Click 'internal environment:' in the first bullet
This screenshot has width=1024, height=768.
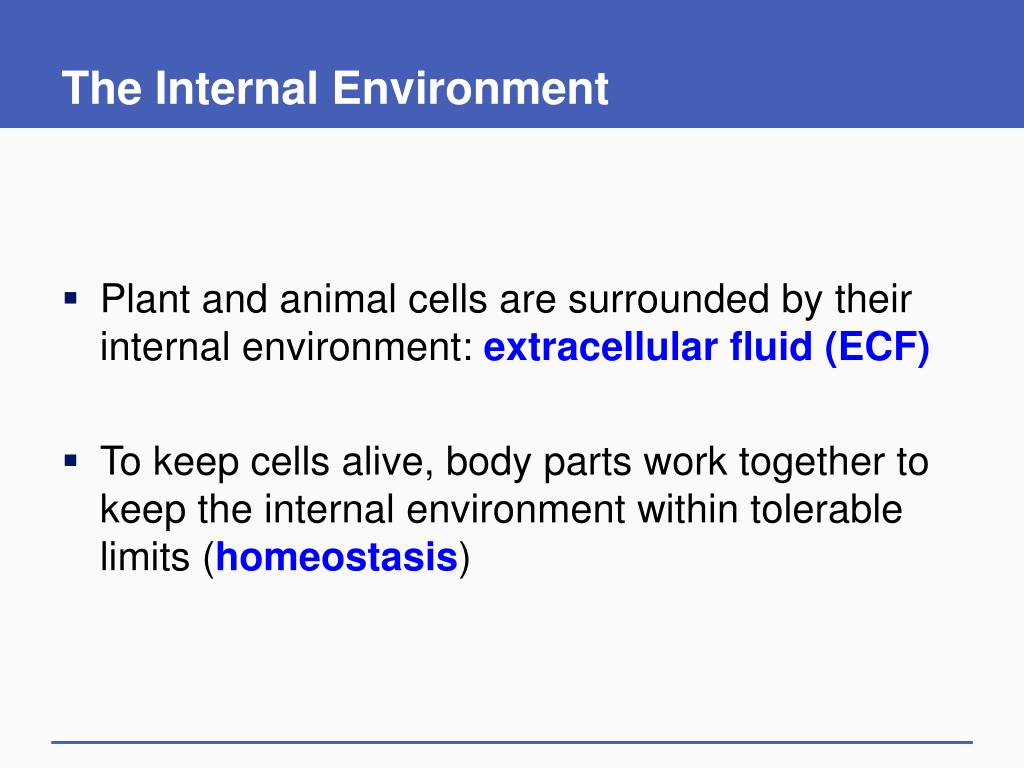click(x=287, y=347)
